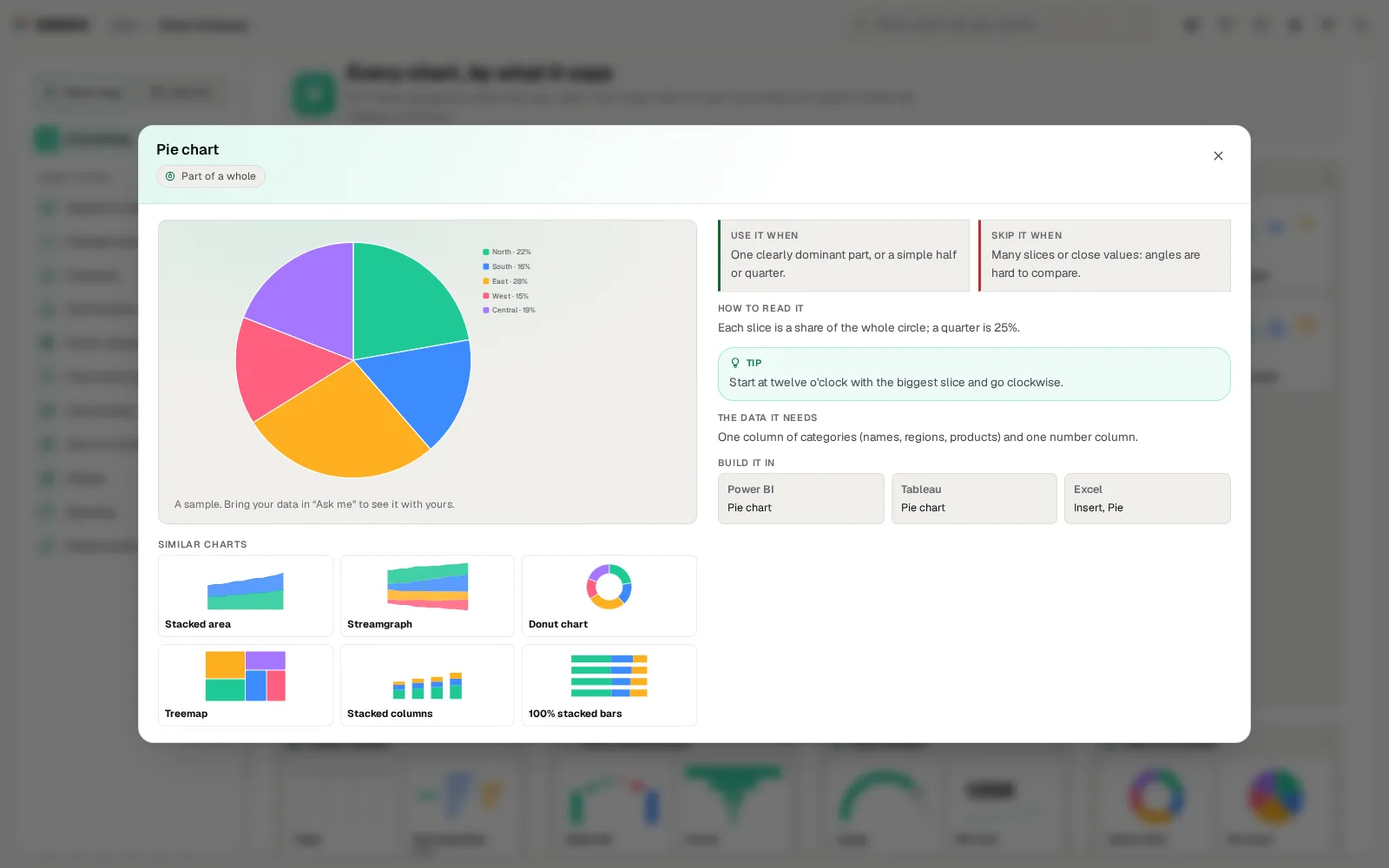Click the 'Skip it when' guidance card
Image resolution: width=1389 pixels, height=868 pixels.
(x=1104, y=255)
